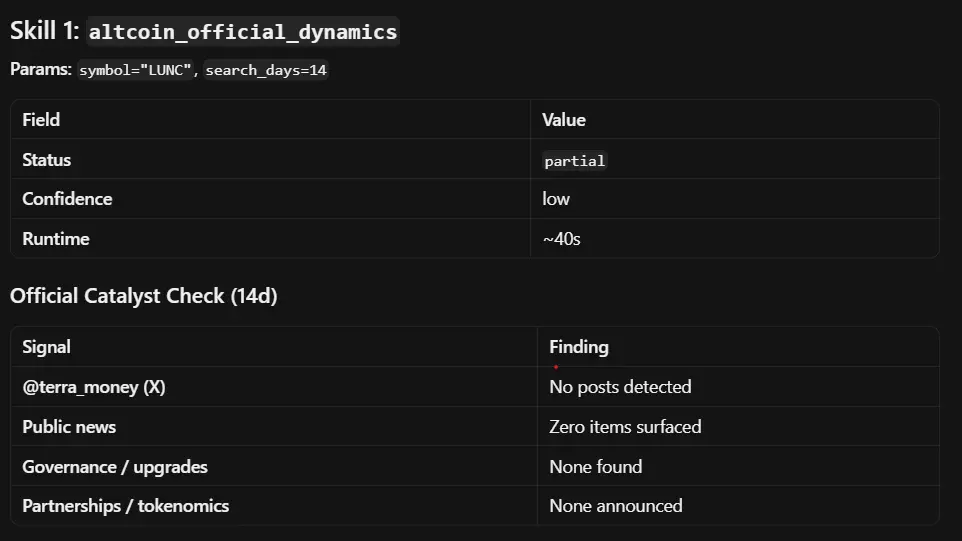Click the Field column header
The width and height of the screenshot is (962, 541).
coord(41,120)
